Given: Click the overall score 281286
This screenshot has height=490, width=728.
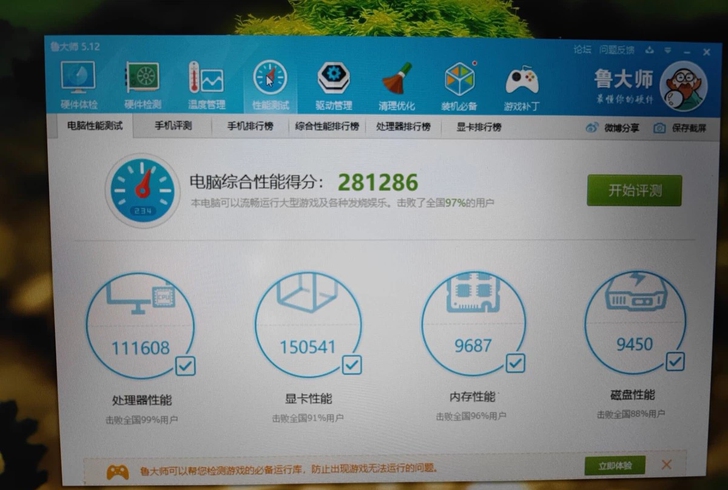Looking at the screenshot, I should coord(378,183).
